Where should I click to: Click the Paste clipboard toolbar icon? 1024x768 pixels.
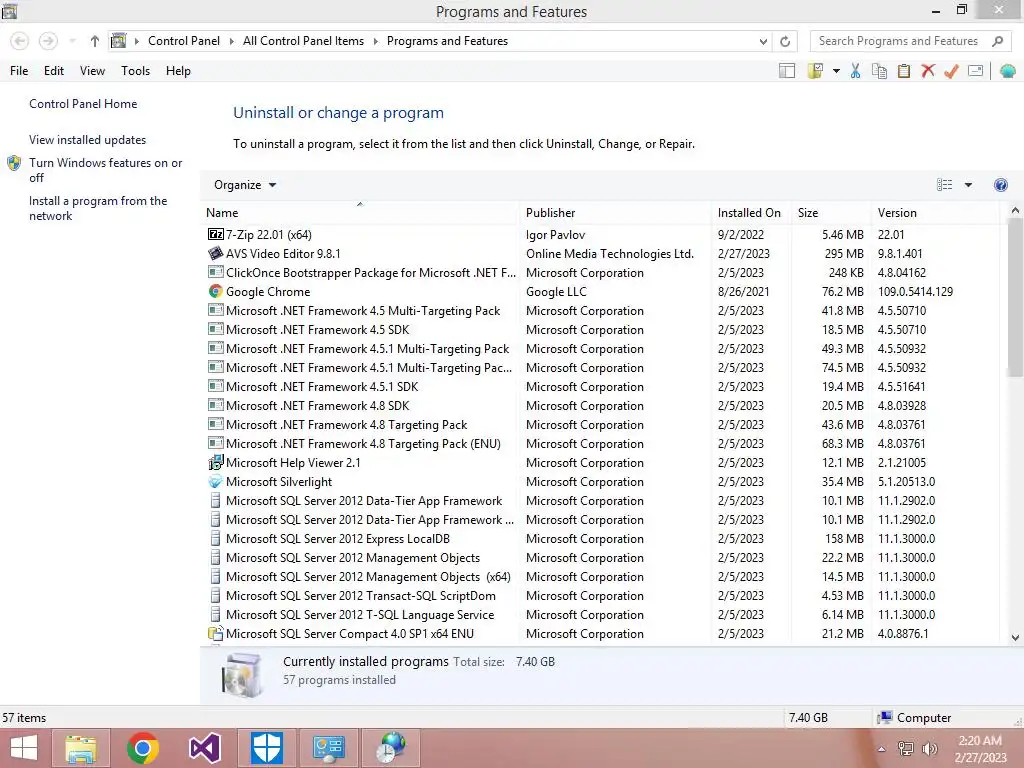(904, 71)
